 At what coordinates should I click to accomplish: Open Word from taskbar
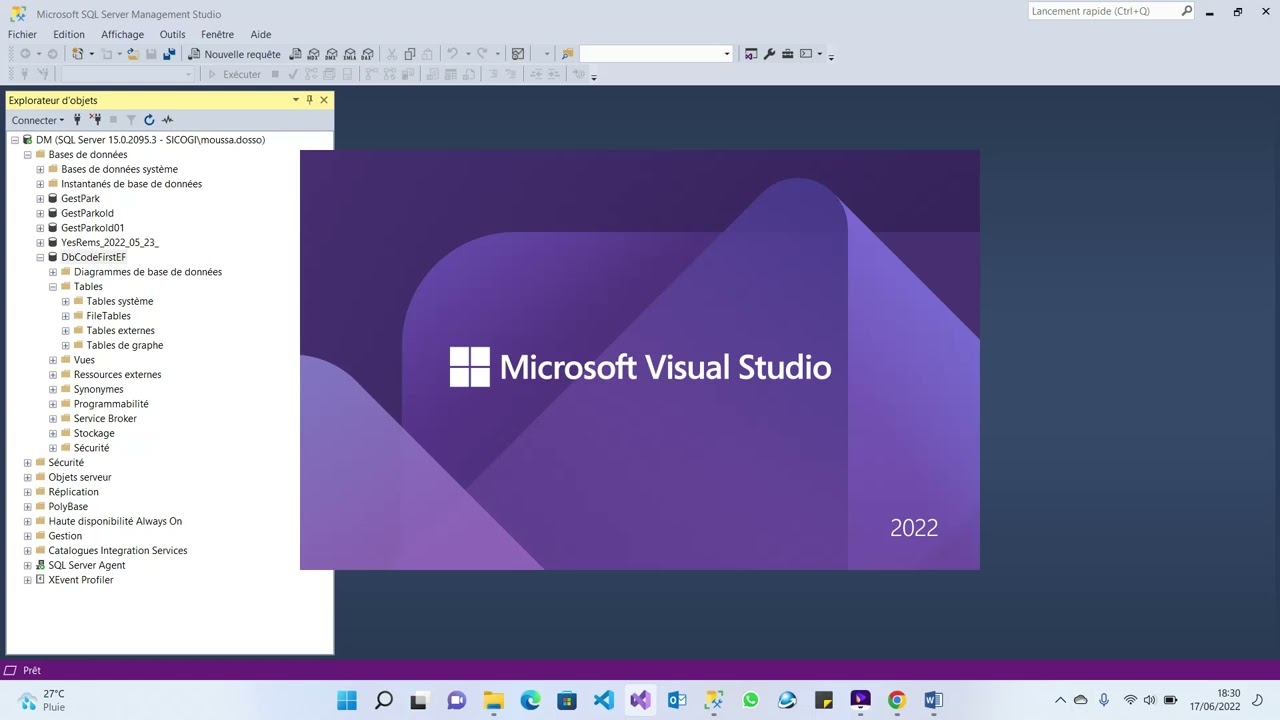point(933,700)
